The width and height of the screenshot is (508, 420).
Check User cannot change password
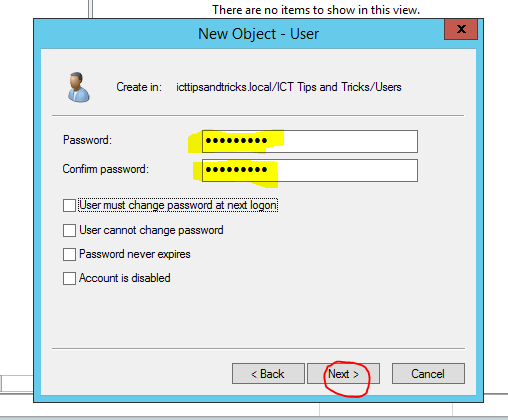point(69,230)
